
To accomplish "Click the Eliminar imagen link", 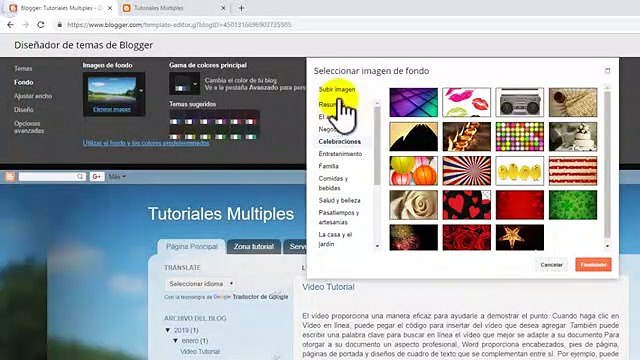I will point(112,109).
